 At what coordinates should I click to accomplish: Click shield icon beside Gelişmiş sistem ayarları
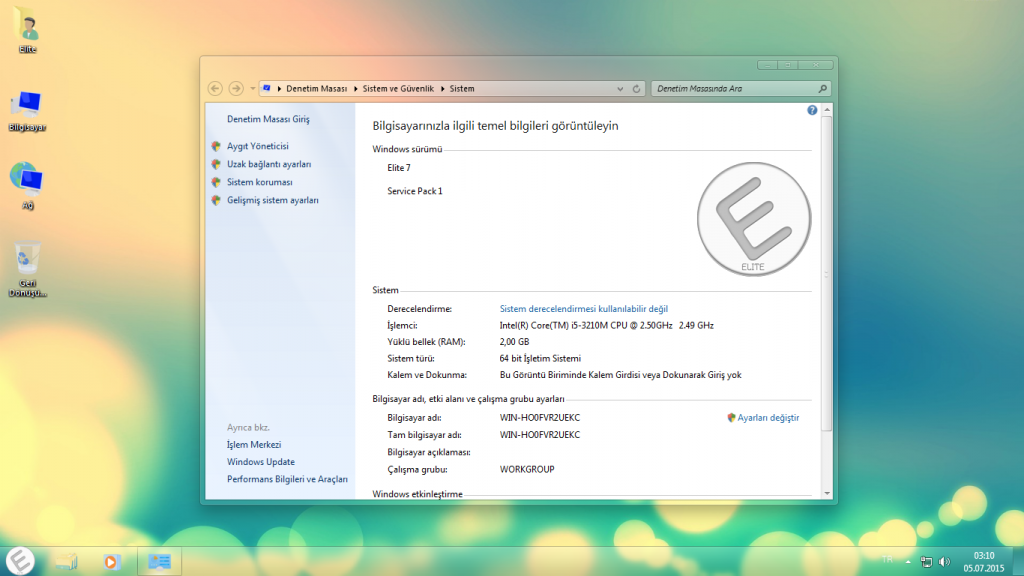point(216,200)
